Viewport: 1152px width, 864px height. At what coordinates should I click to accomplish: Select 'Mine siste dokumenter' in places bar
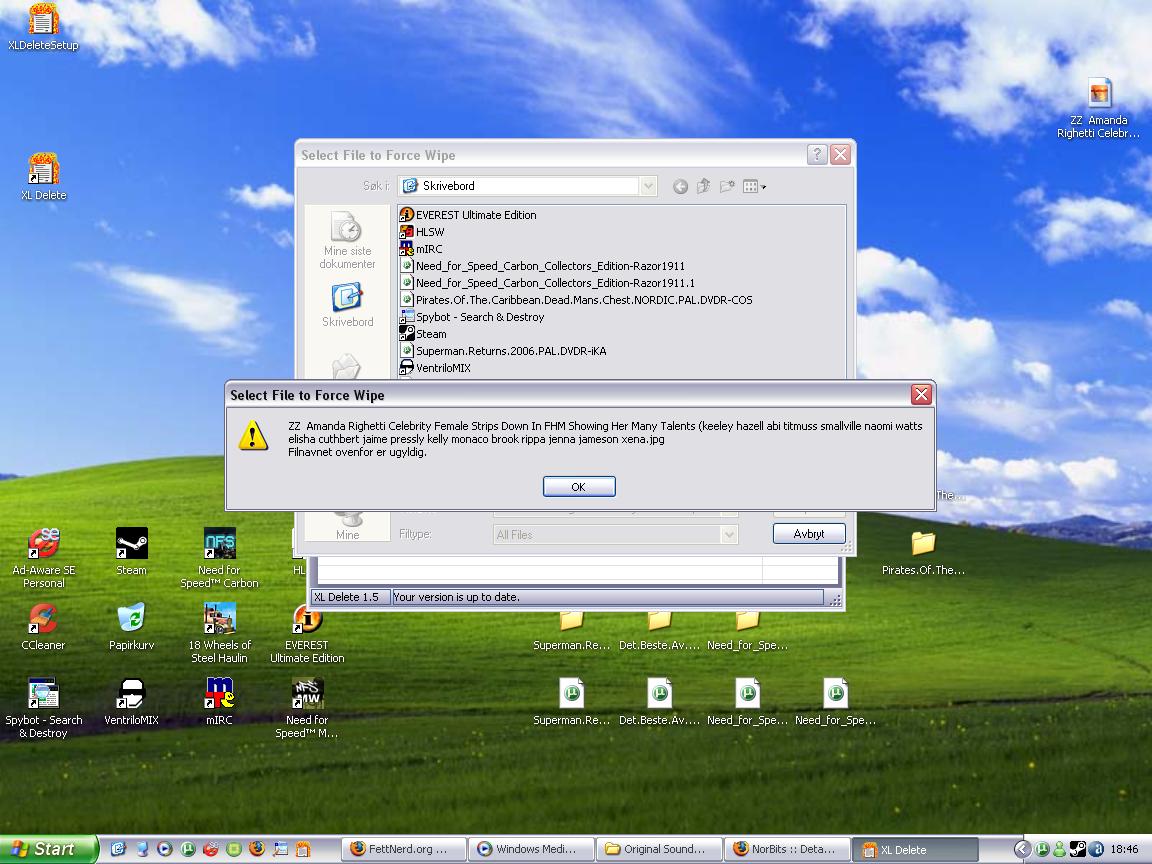(348, 241)
